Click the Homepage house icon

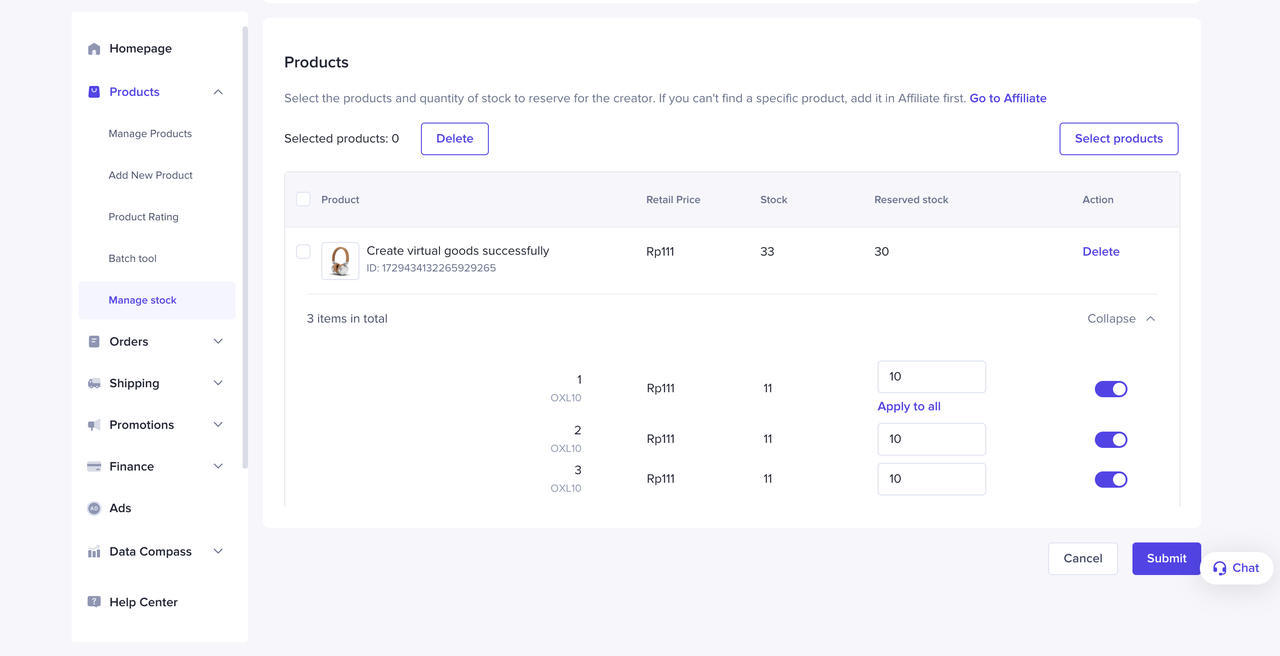[94, 49]
